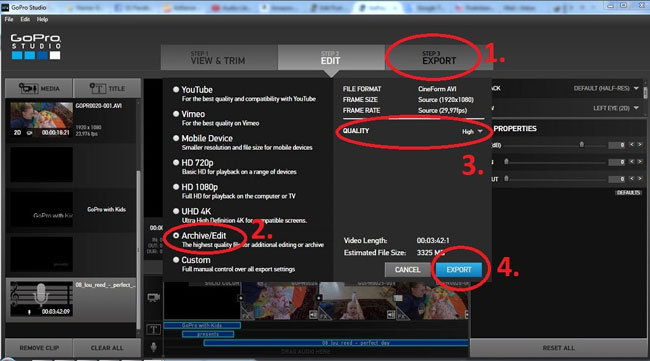Click transition marker before the party-hat baby clip

click(318, 298)
